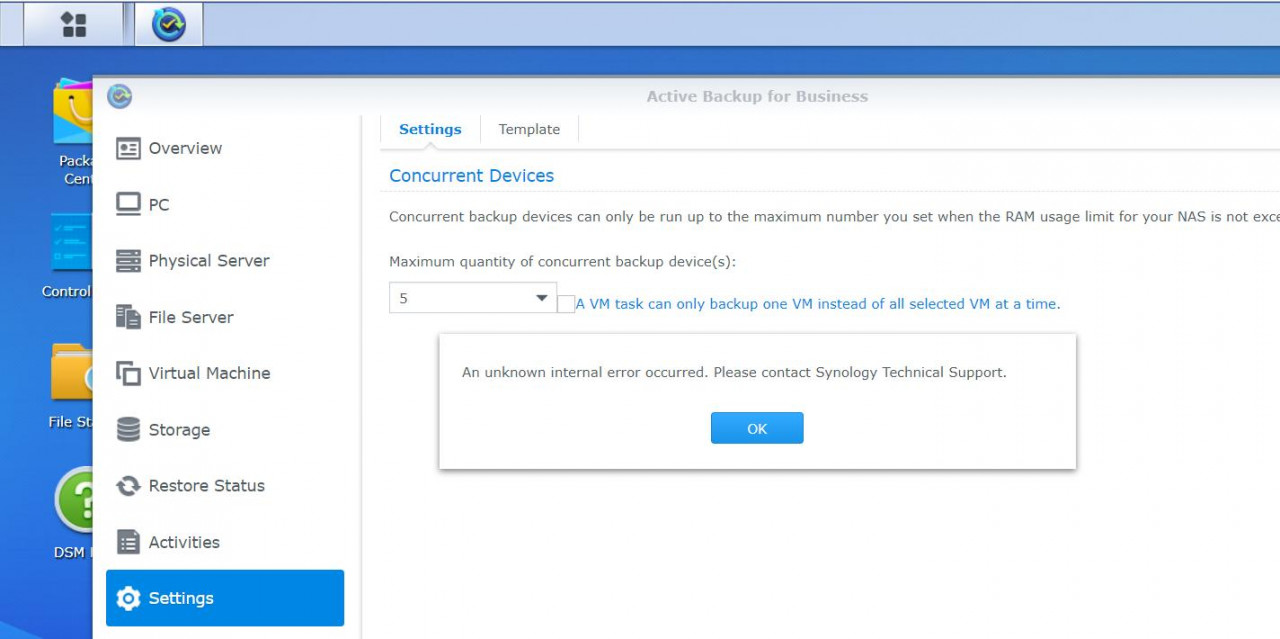
Task: Click the Activities list icon
Action: [x=128, y=542]
